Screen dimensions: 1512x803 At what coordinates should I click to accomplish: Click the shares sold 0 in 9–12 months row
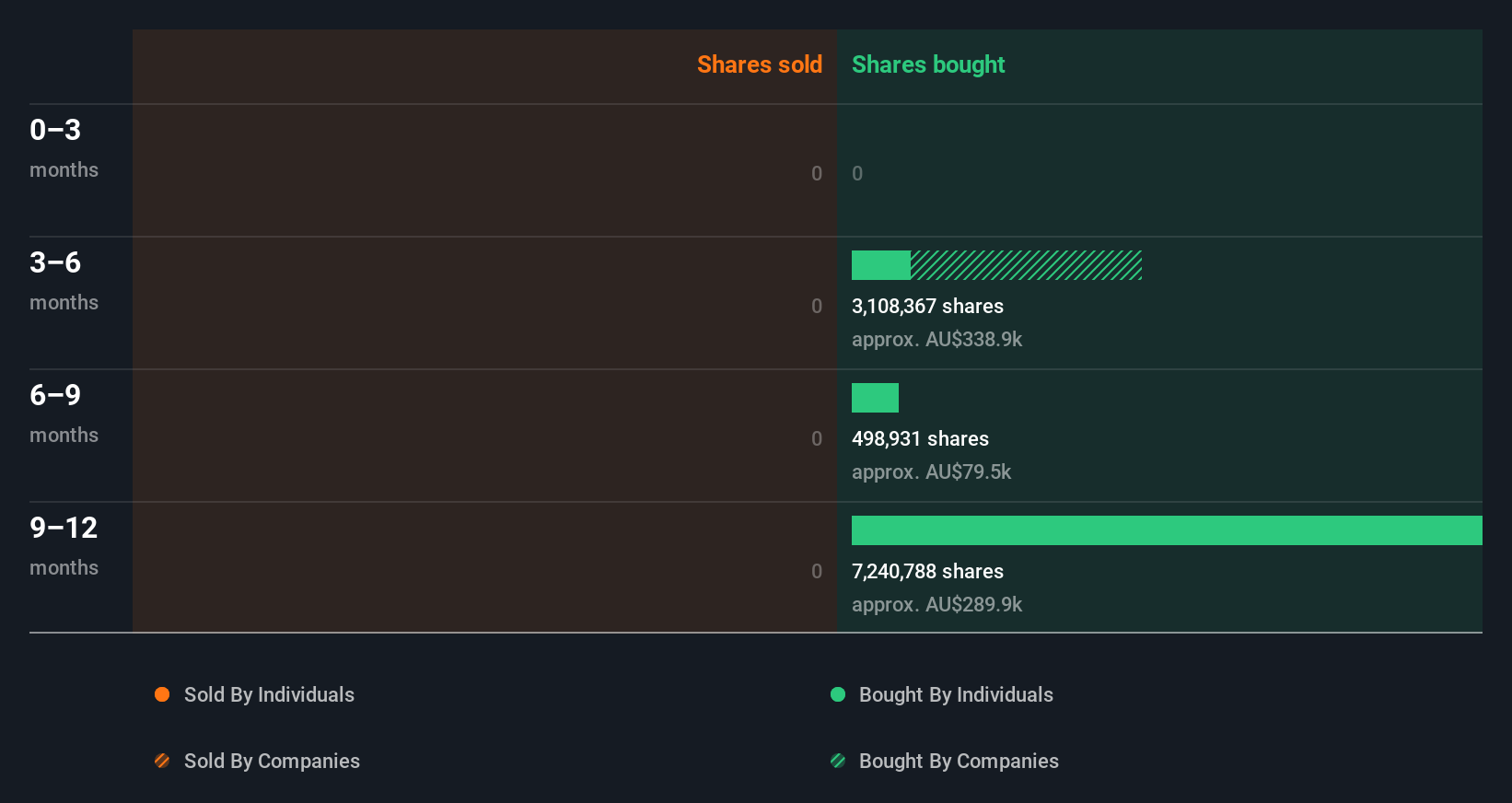click(x=817, y=572)
